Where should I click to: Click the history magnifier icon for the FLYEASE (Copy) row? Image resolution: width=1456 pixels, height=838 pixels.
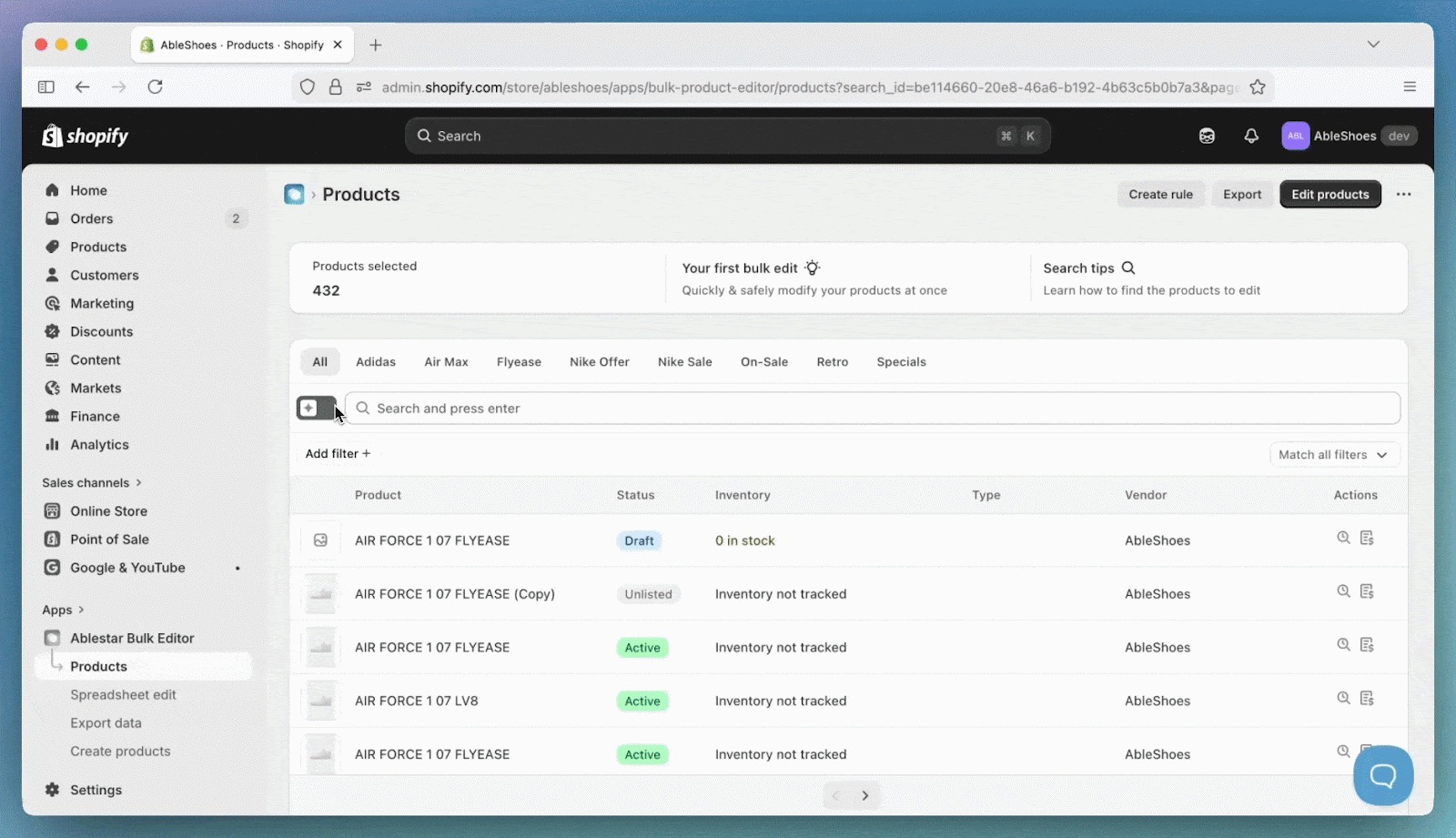coord(1343,591)
